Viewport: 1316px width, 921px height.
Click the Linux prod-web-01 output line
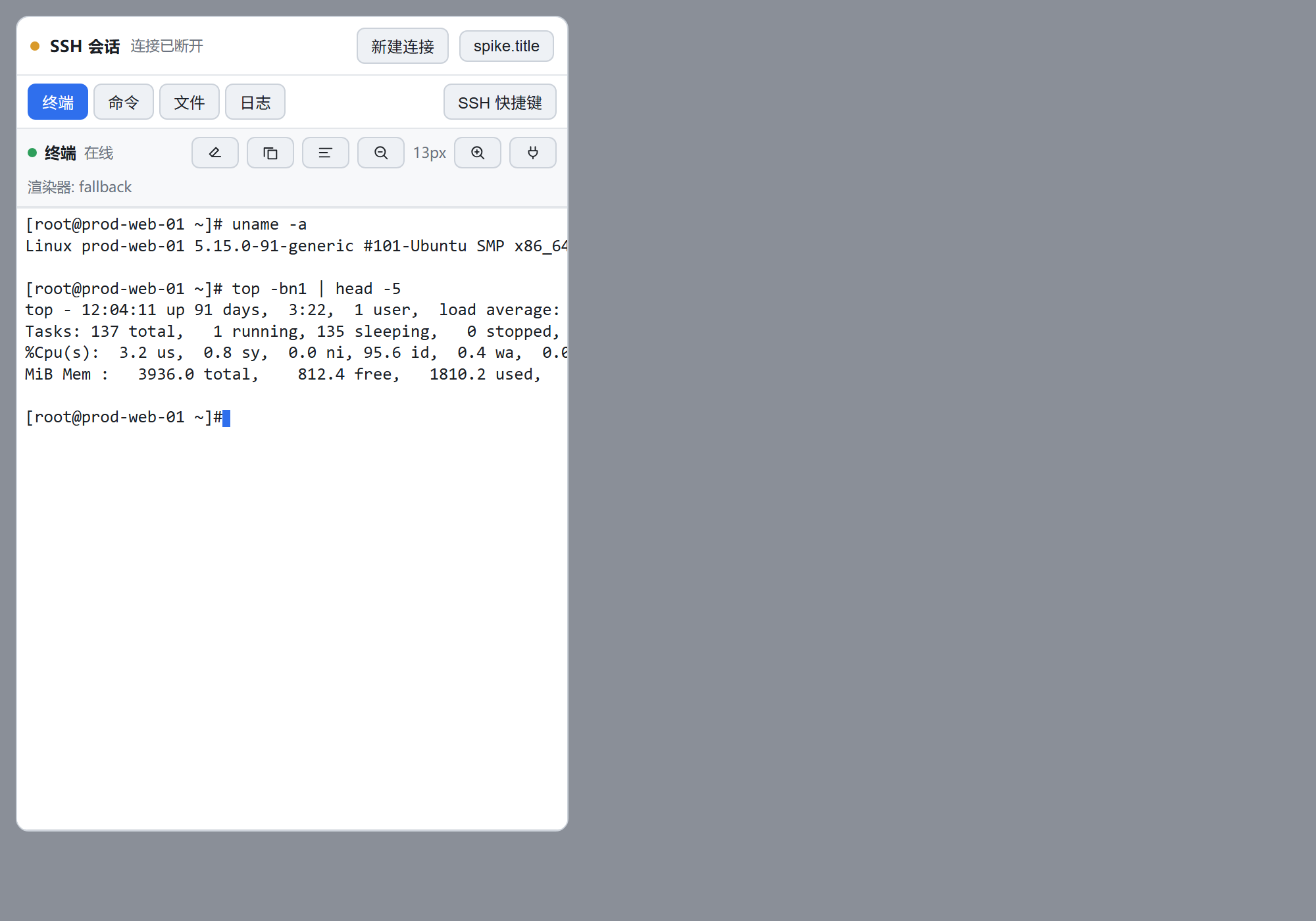click(296, 246)
